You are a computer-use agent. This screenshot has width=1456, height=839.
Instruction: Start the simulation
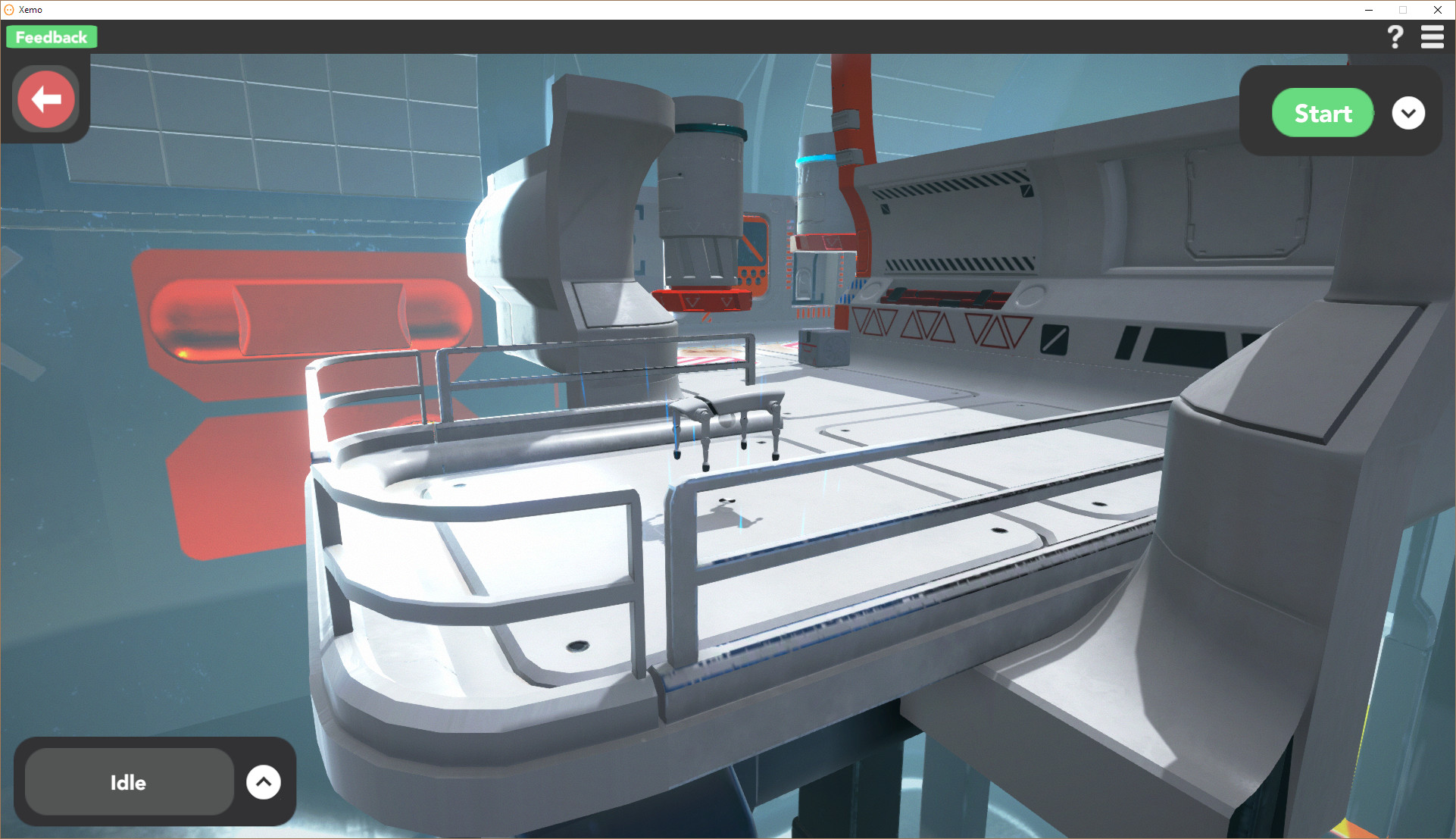click(x=1323, y=112)
